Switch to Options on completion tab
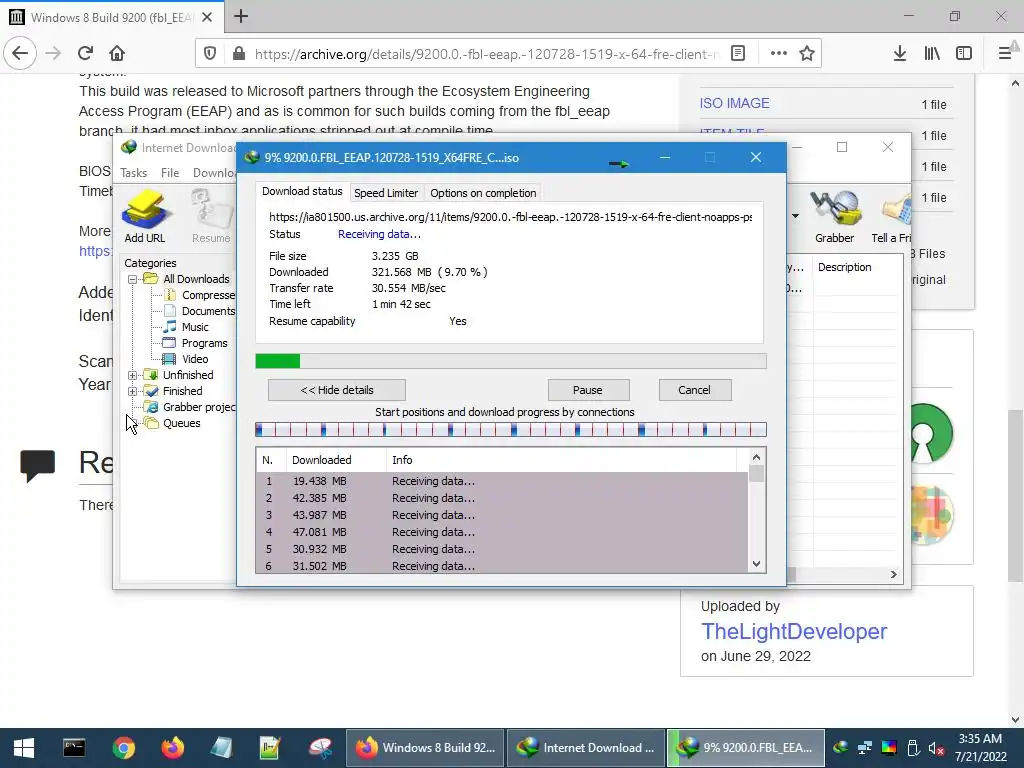1024x768 pixels. [x=483, y=193]
